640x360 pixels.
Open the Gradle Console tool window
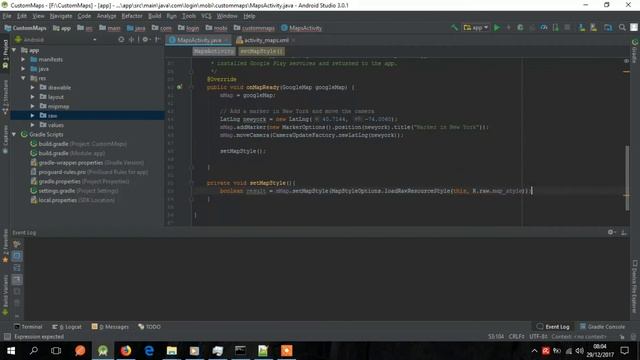point(602,327)
